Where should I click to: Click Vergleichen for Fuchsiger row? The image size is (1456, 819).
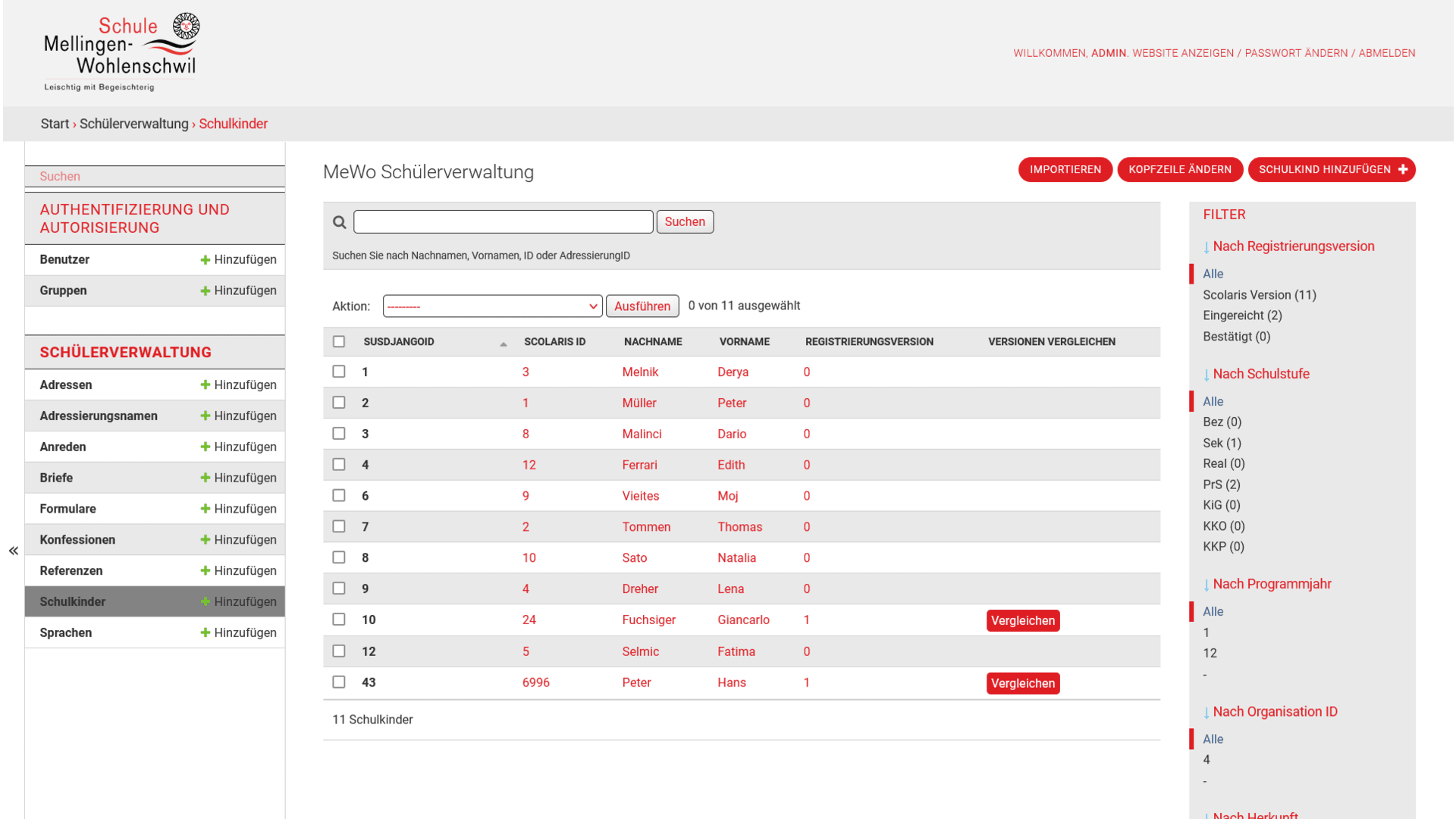point(1023,621)
